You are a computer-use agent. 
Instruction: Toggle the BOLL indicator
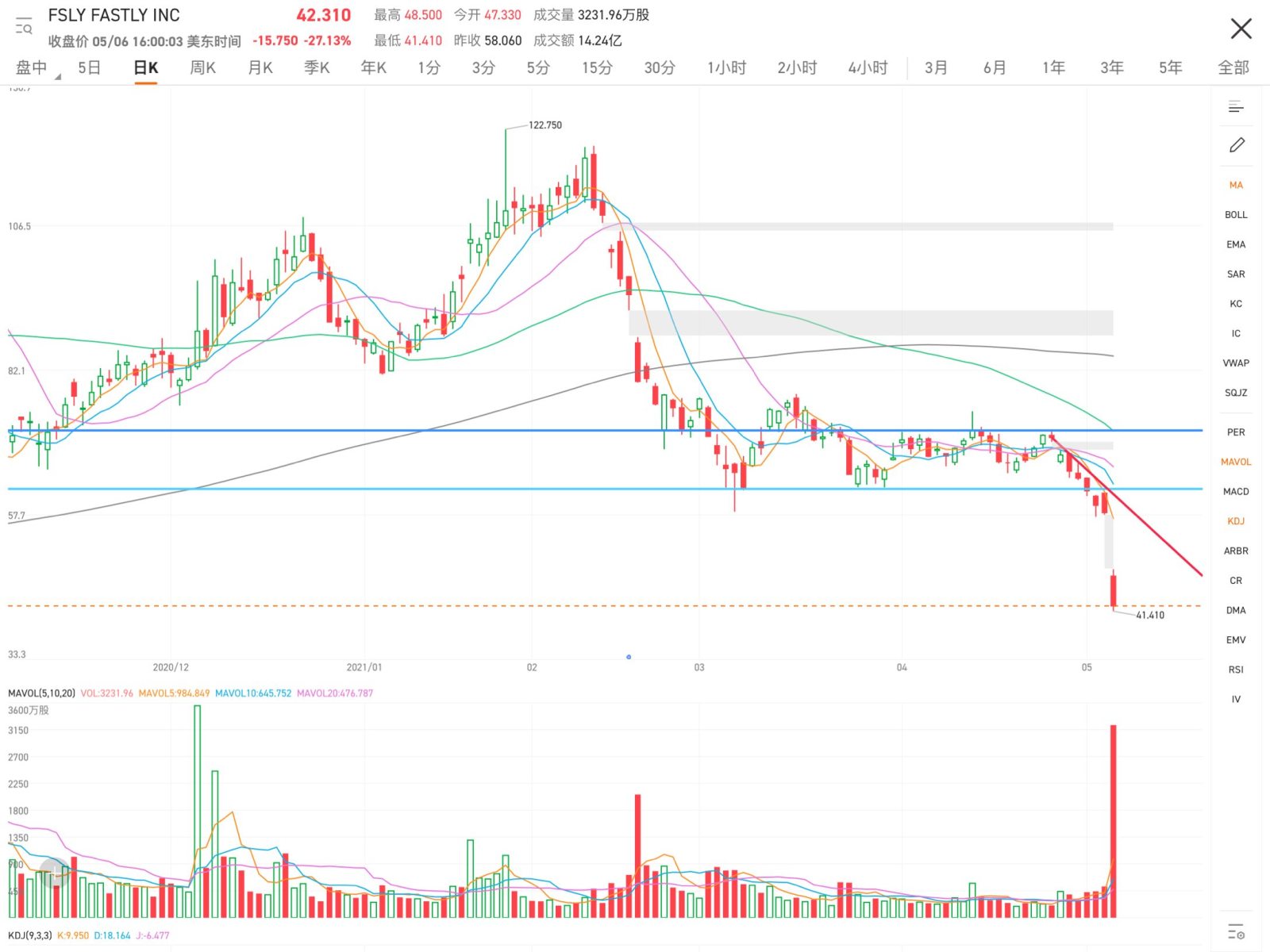[x=1236, y=215]
